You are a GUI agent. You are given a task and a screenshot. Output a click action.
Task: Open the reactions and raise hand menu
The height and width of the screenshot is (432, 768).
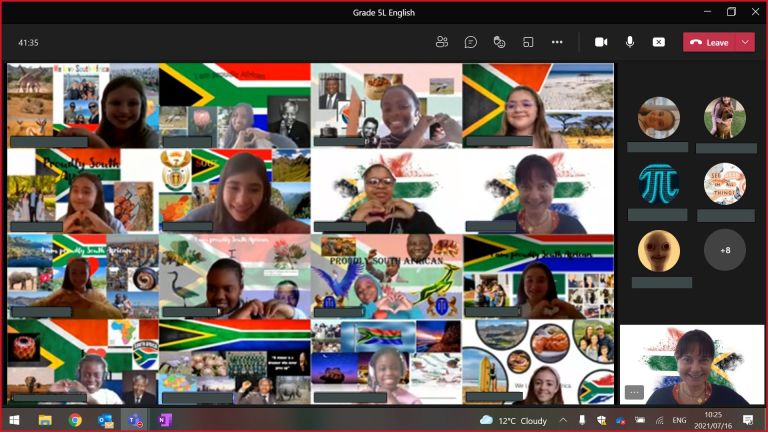click(499, 42)
